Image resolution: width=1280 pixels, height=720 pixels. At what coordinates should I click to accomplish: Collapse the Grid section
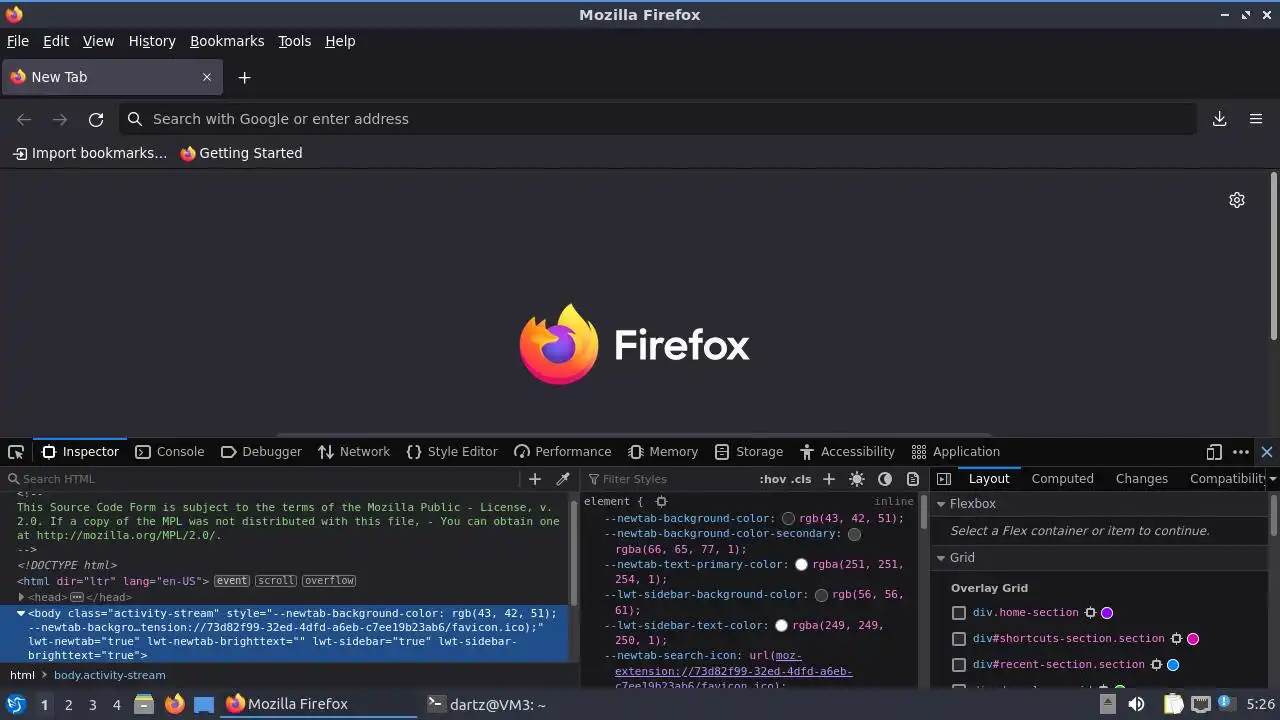click(941, 558)
